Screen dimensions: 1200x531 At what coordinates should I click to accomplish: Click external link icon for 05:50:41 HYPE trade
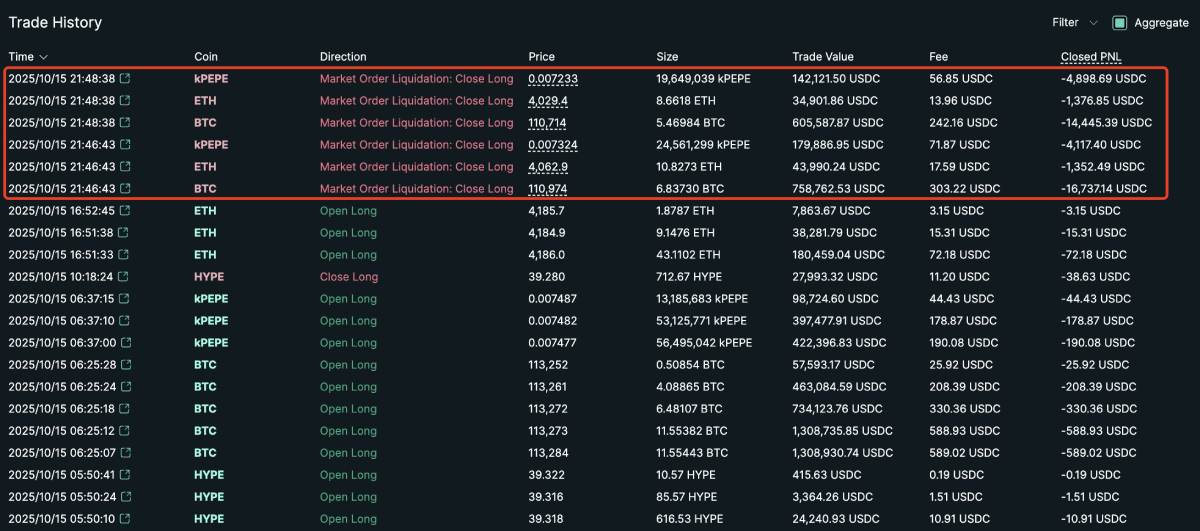click(125, 475)
